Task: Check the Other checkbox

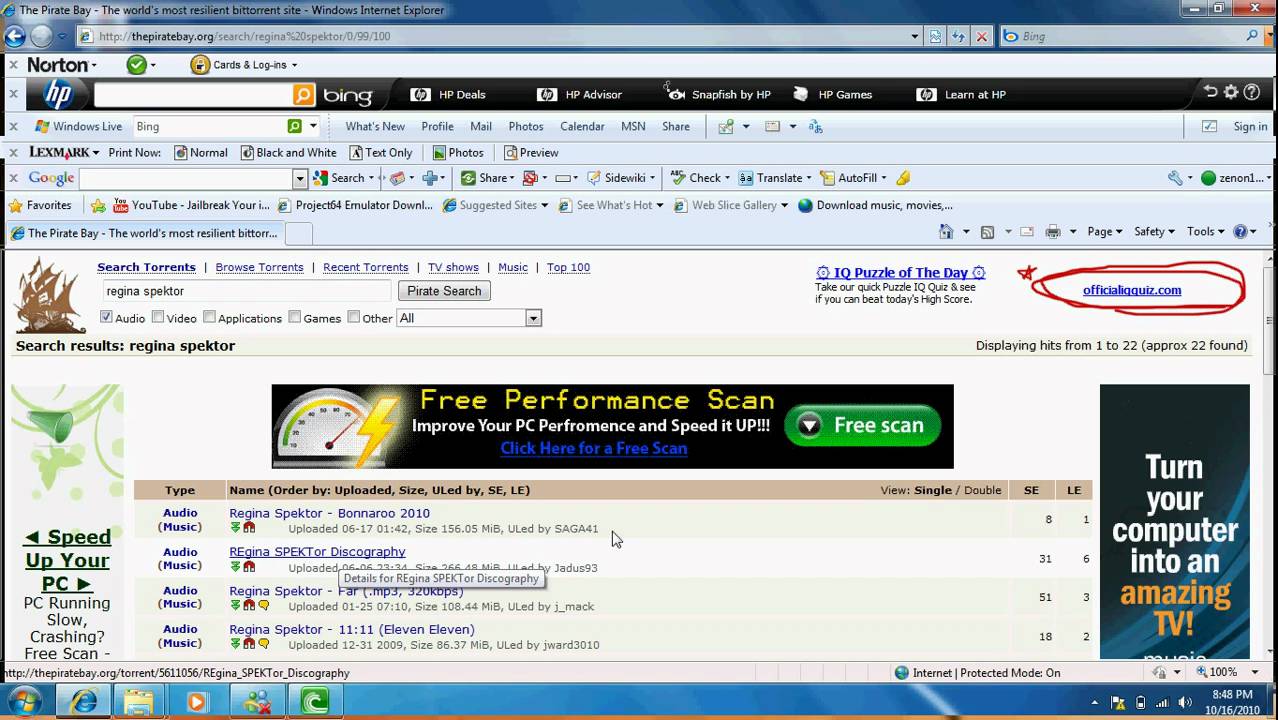Action: click(x=354, y=317)
